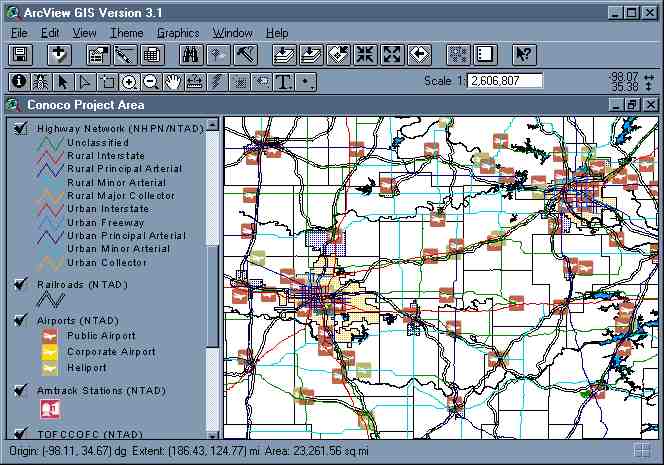Select the bug-shaped tool beside Identify
This screenshot has height=465, width=664.
click(41, 82)
